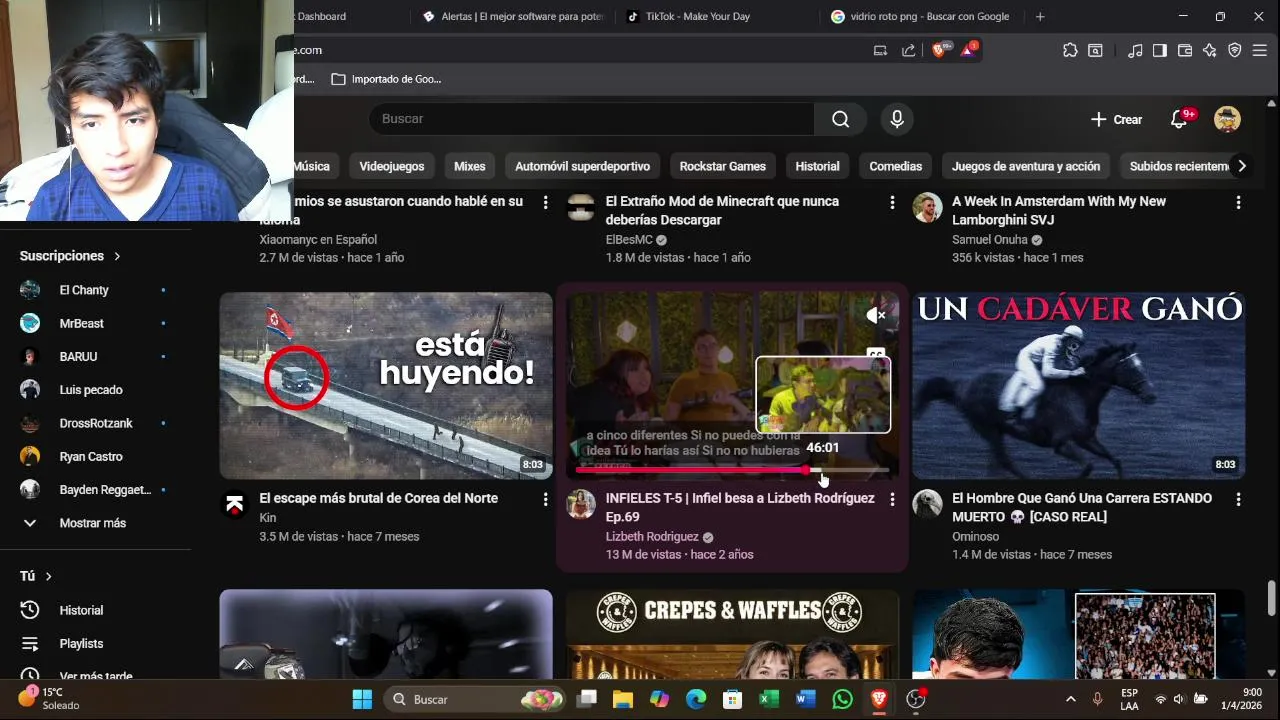Click the install app icon in address bar
Image resolution: width=1280 pixels, height=720 pixels.
880,51
